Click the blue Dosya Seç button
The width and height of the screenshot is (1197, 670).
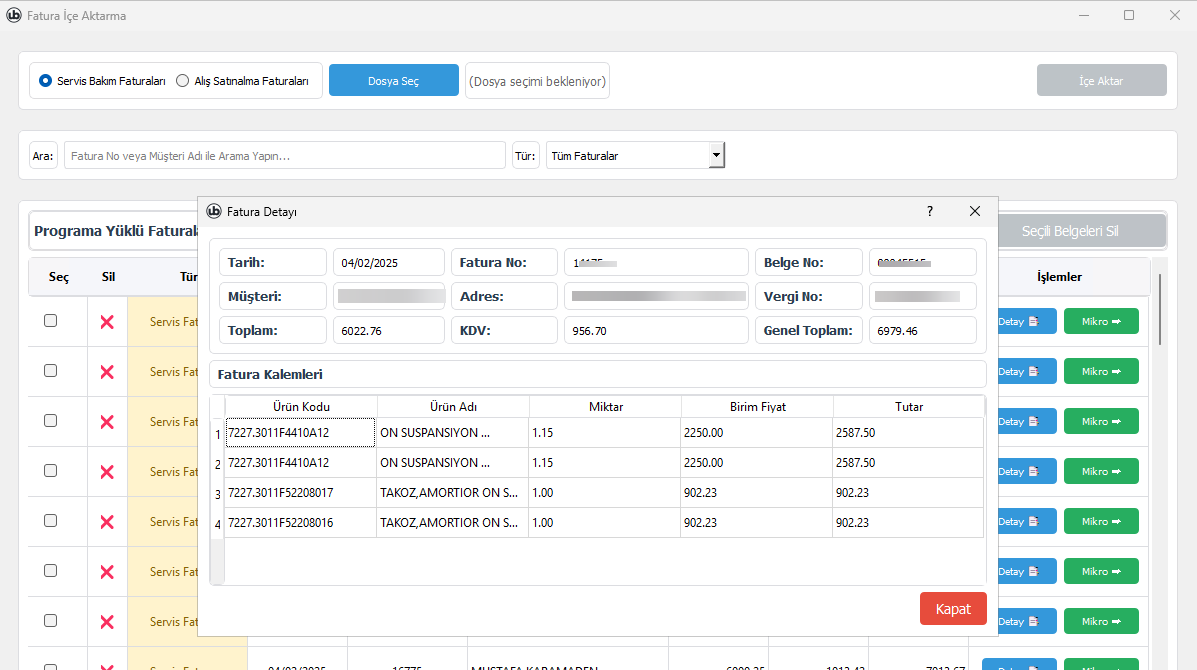[393, 80]
